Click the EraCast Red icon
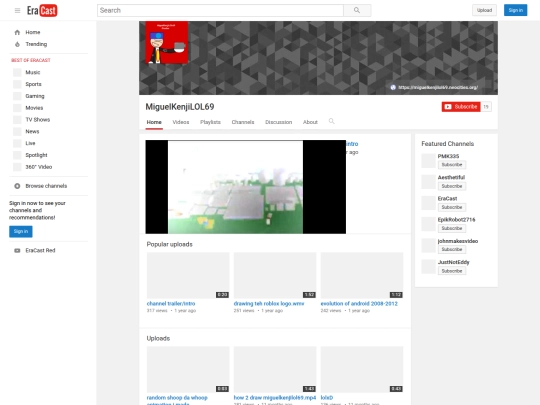This screenshot has height=405, width=540. tap(17, 250)
